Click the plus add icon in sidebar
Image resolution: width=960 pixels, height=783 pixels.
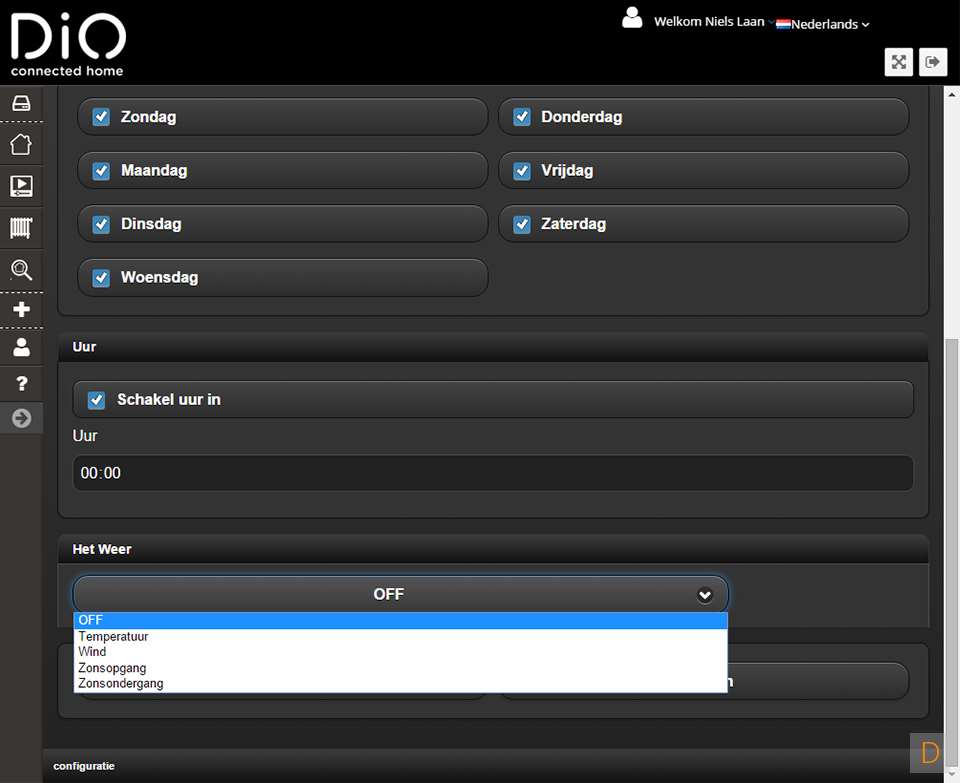[x=21, y=310]
